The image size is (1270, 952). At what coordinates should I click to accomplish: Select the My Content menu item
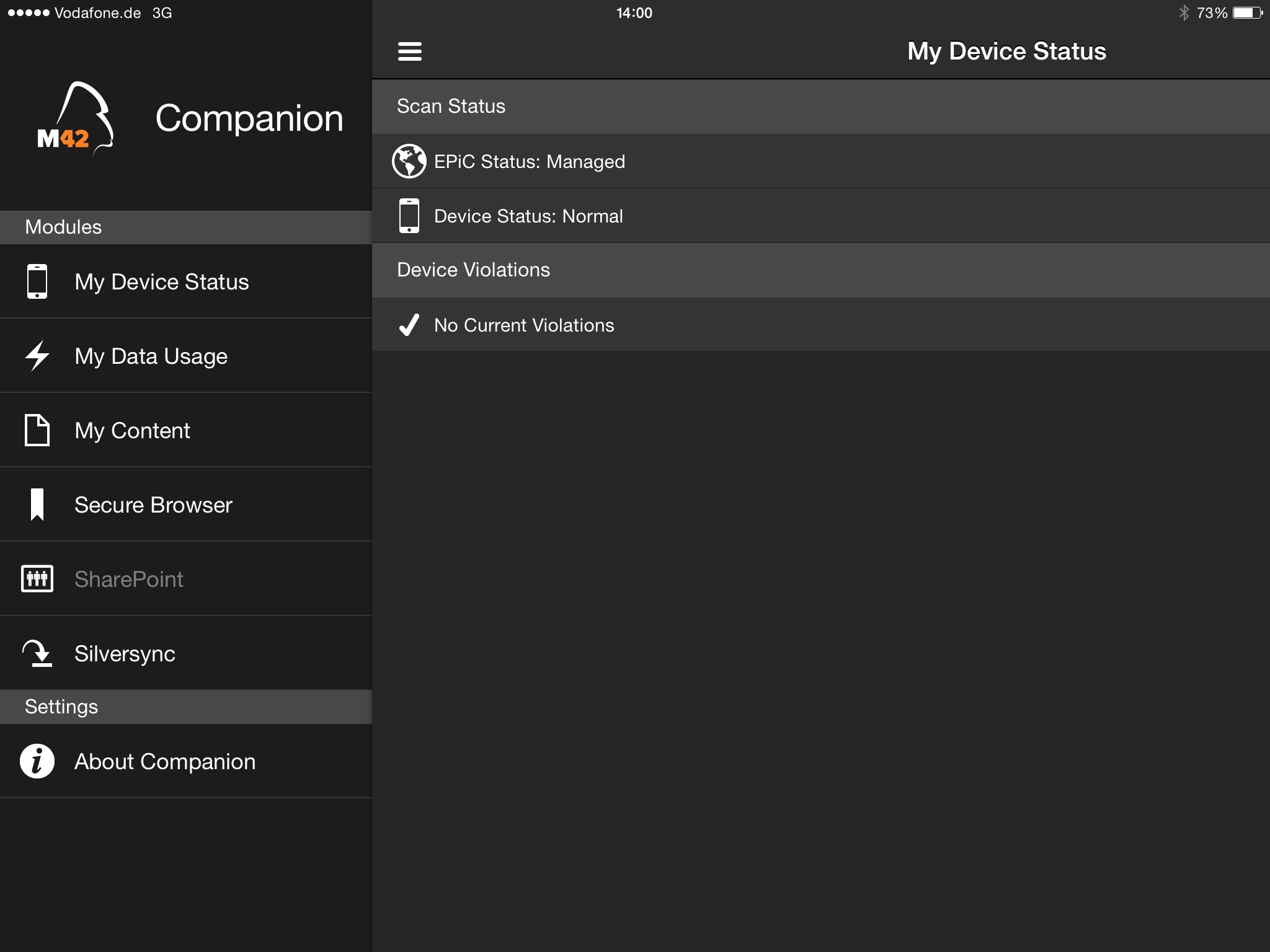pos(186,430)
